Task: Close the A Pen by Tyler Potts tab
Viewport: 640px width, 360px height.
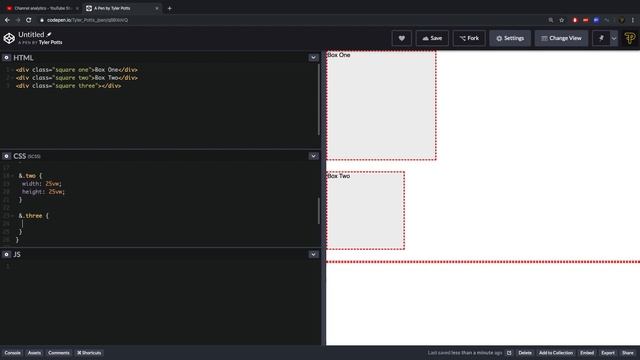Action: coord(157,8)
